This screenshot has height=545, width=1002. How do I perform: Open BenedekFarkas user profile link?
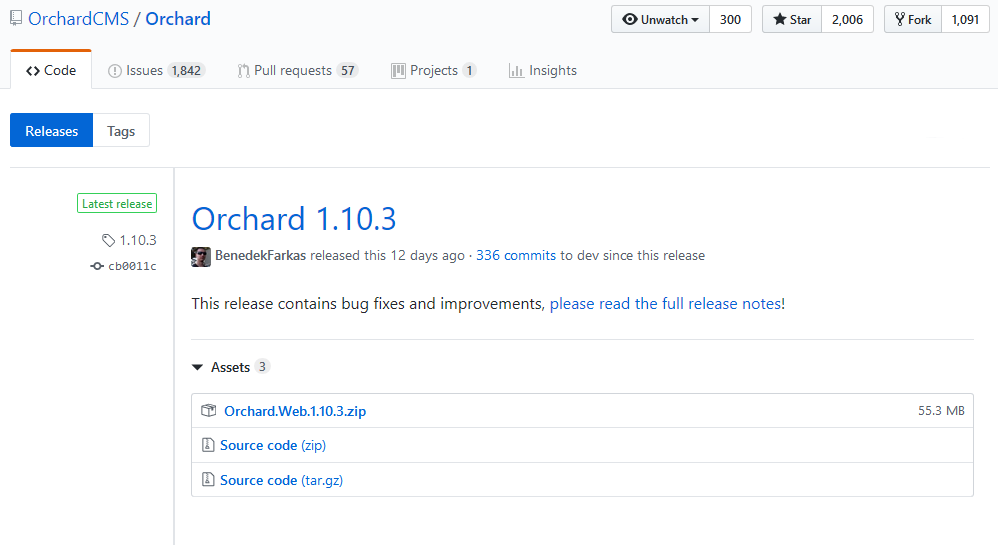coord(261,256)
